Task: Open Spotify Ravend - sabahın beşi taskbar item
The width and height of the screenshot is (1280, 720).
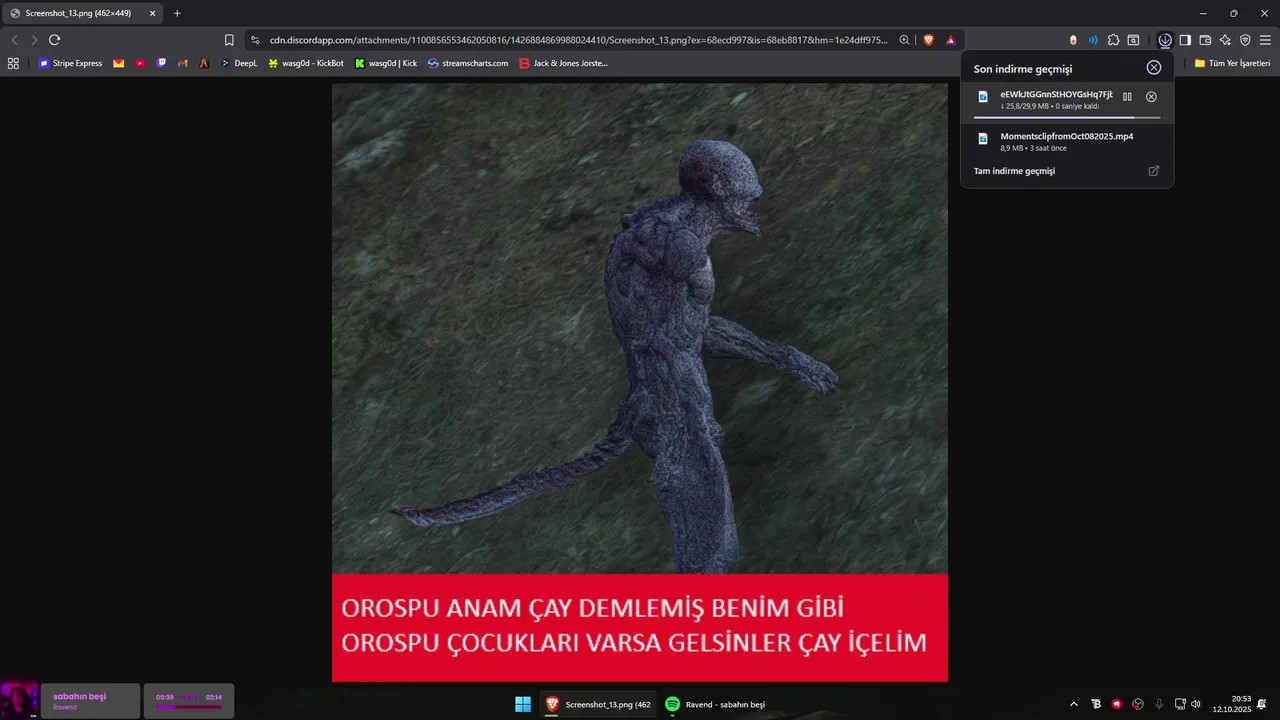Action: [715, 704]
